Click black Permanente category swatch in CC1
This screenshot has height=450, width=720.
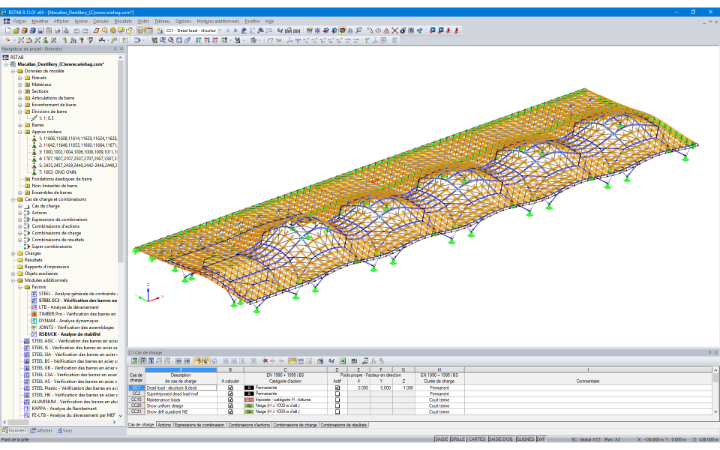pyautogui.click(x=249, y=388)
